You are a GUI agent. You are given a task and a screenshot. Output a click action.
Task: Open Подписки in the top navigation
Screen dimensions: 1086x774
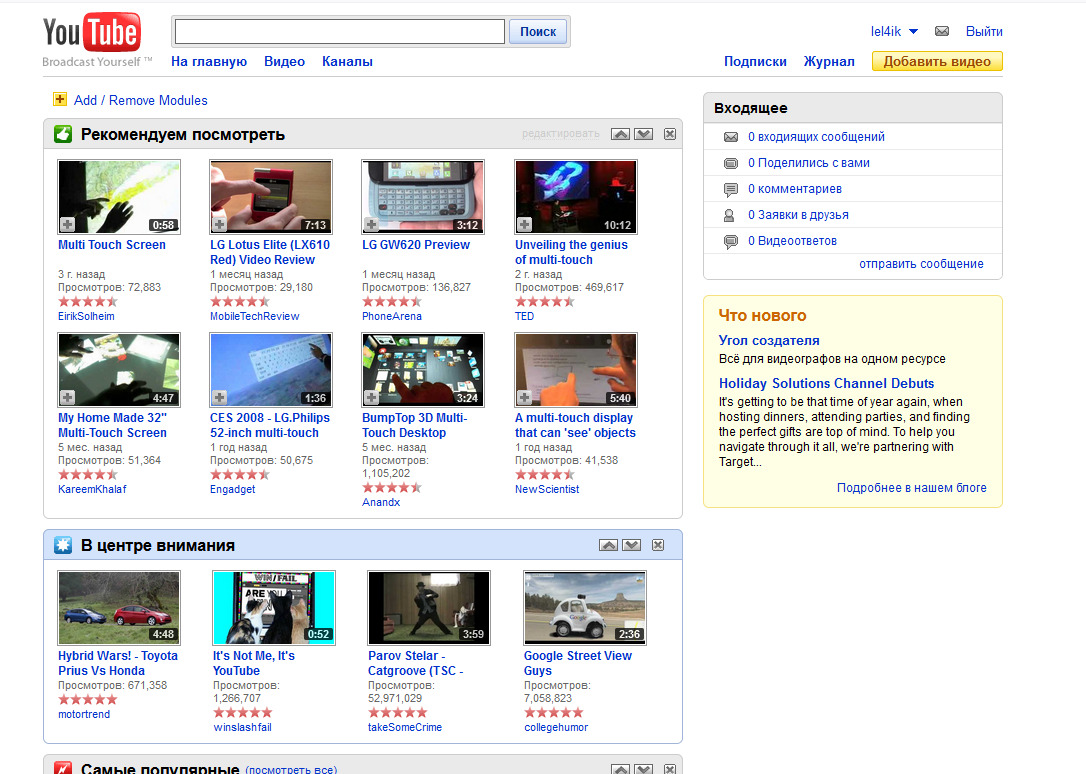755,62
